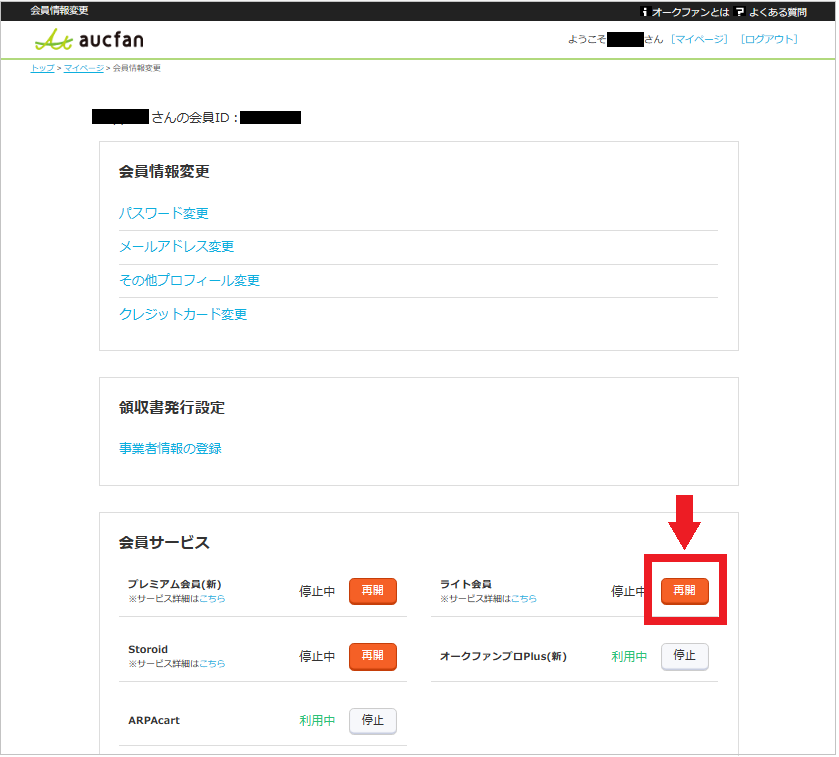
Task: Click the トップ breadcrumb link
Action: tap(42, 68)
